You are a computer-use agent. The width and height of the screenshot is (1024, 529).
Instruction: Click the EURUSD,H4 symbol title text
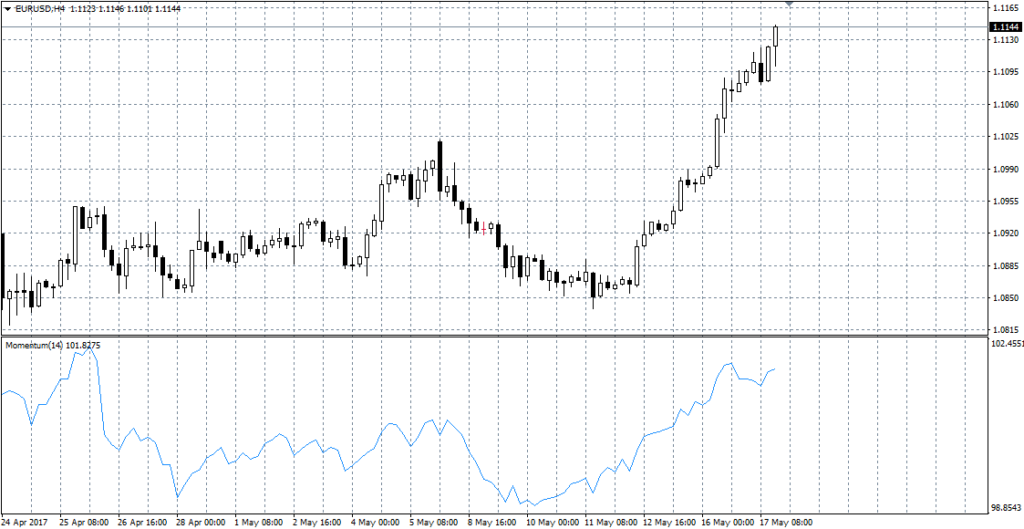39,8
